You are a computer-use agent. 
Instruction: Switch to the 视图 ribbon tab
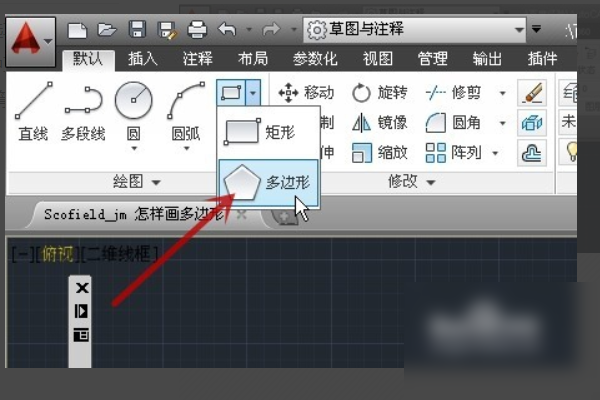point(378,59)
